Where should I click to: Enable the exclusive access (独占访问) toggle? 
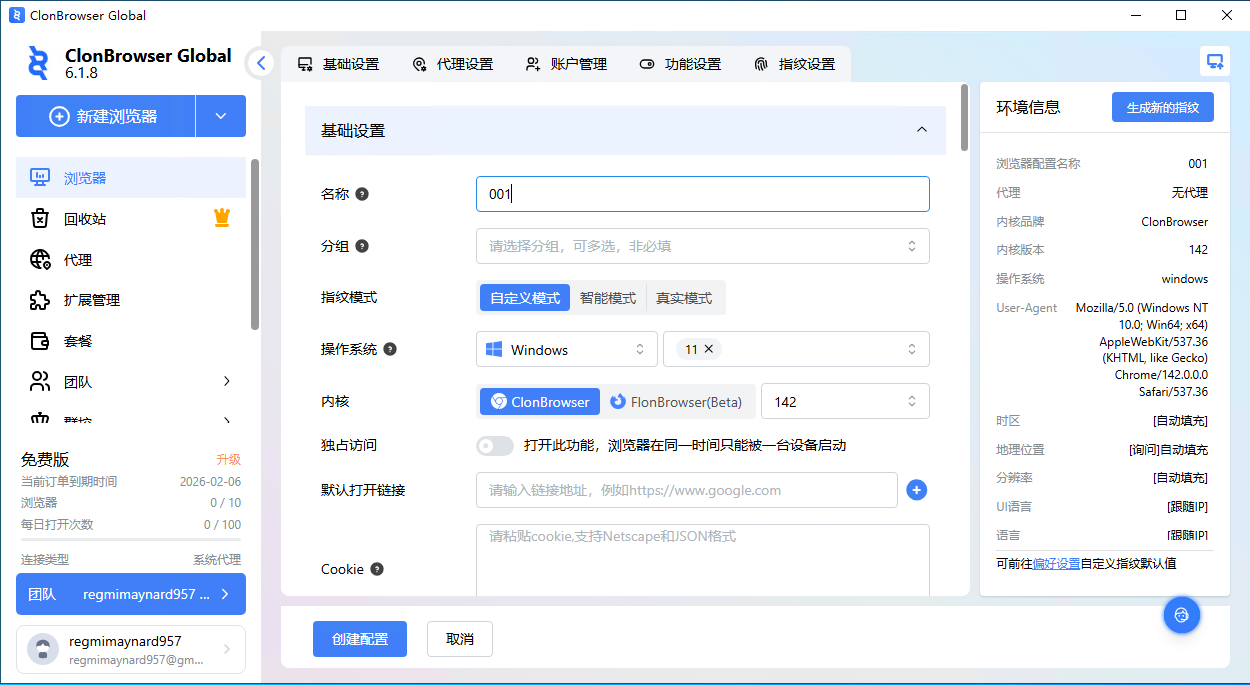click(x=495, y=445)
